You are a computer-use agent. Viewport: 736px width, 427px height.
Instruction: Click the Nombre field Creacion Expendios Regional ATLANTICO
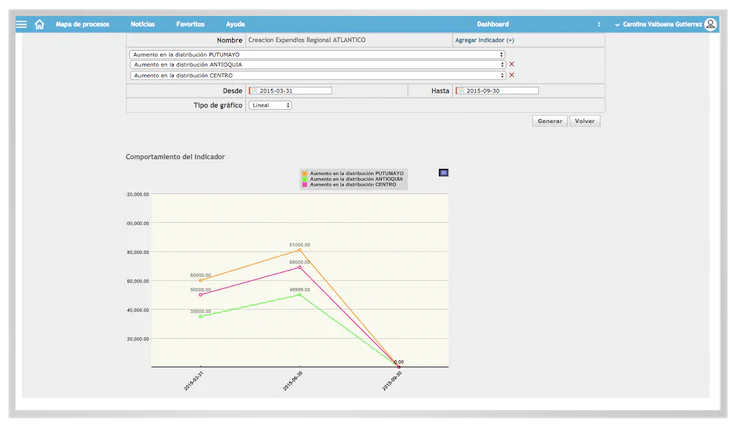307,40
